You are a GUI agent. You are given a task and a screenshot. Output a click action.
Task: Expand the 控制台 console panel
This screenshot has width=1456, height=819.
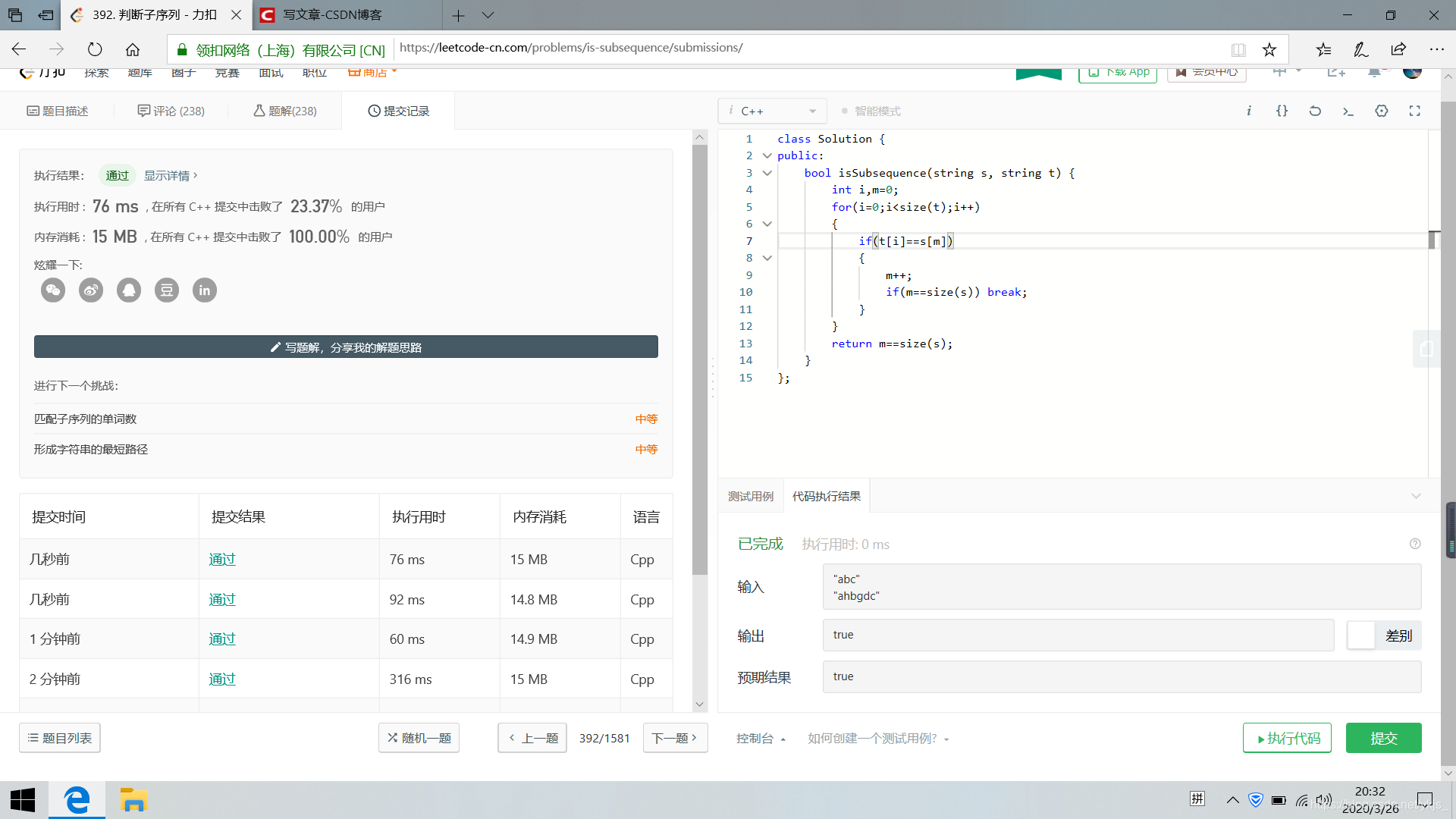761,739
